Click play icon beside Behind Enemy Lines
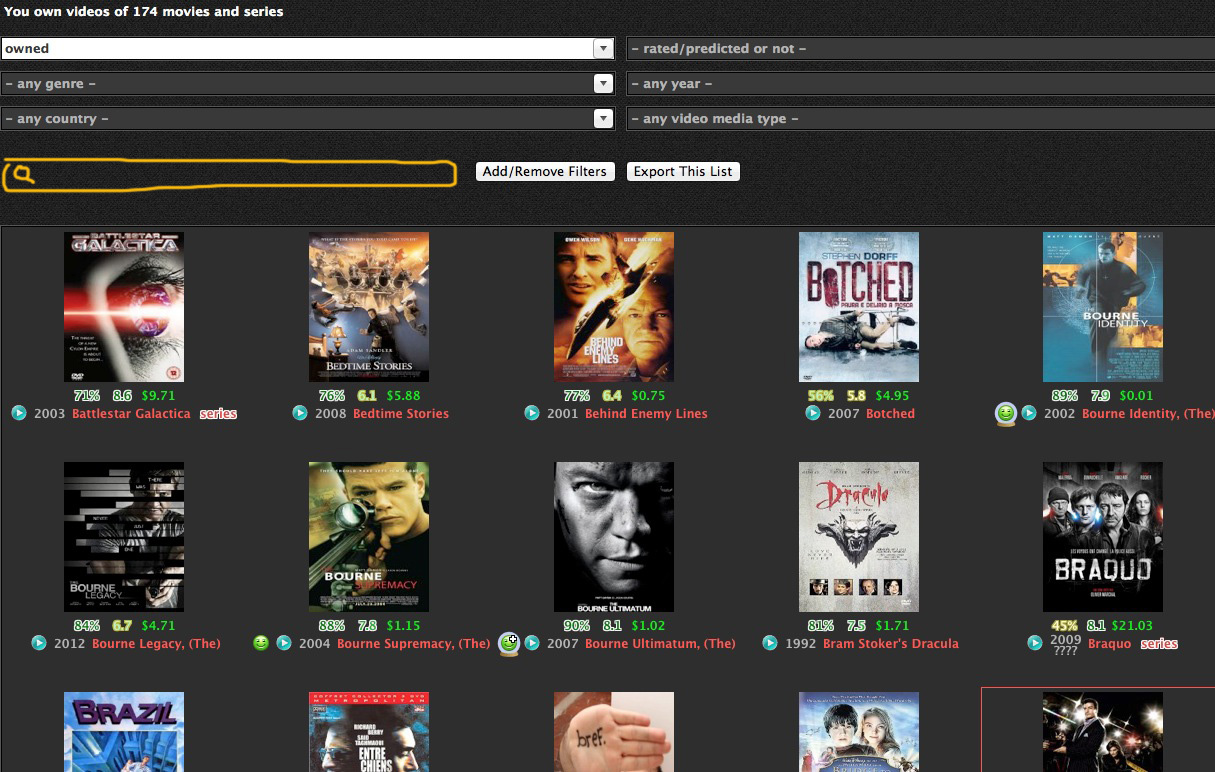 [532, 413]
